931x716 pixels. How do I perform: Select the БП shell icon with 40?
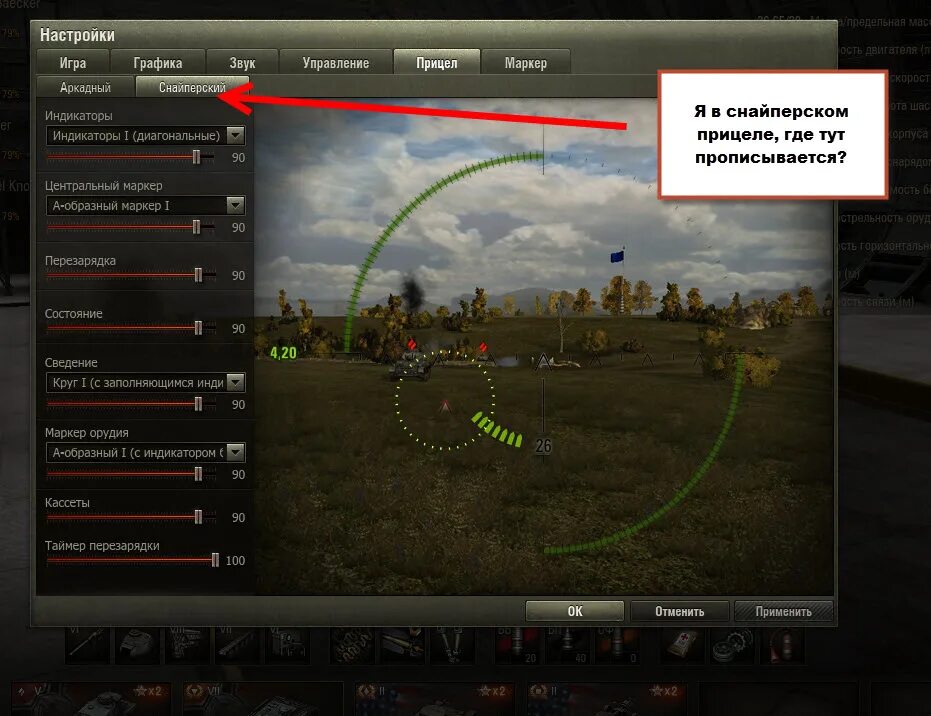coord(566,645)
